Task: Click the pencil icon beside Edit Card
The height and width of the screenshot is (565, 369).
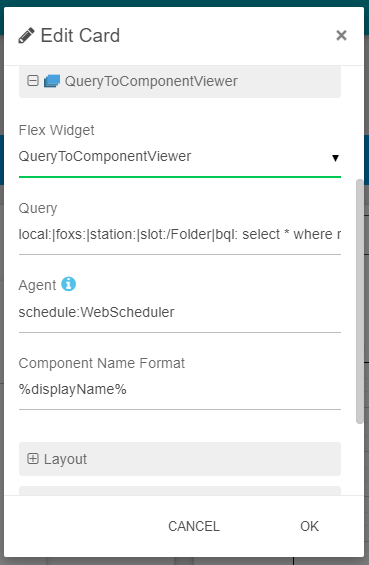Action: coord(26,36)
